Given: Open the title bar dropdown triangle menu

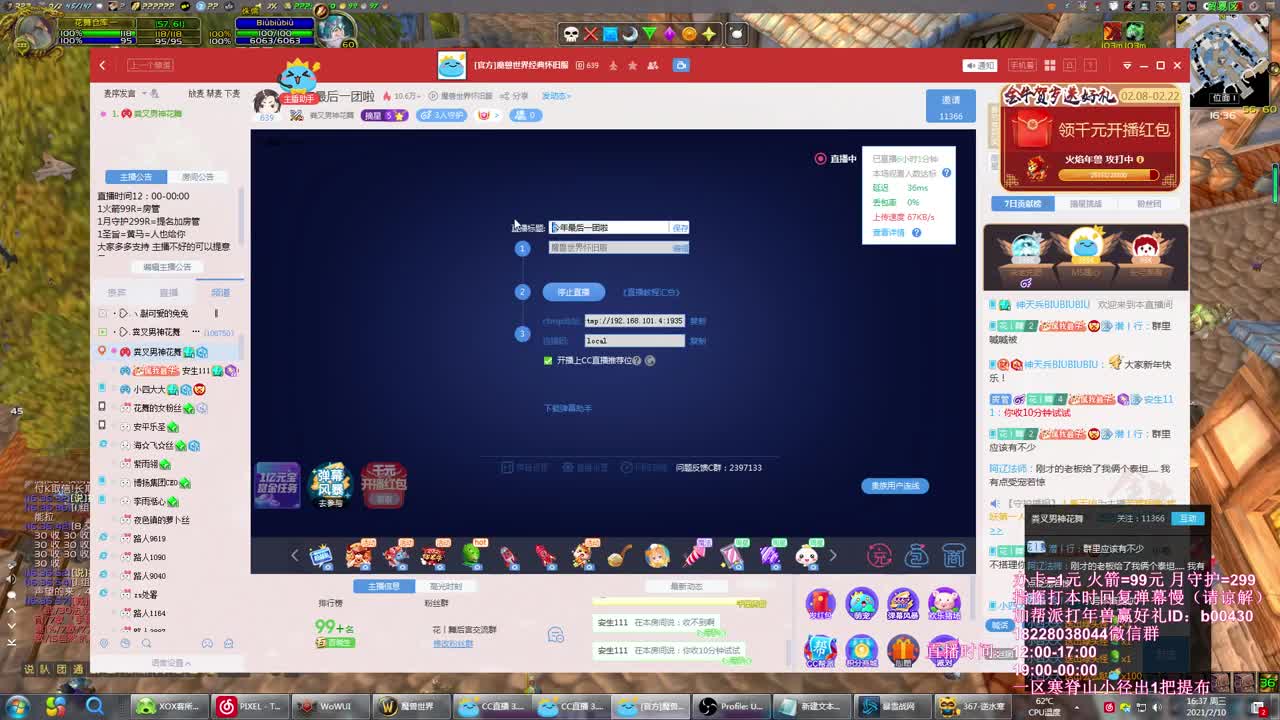Looking at the screenshot, I should coord(1127,65).
